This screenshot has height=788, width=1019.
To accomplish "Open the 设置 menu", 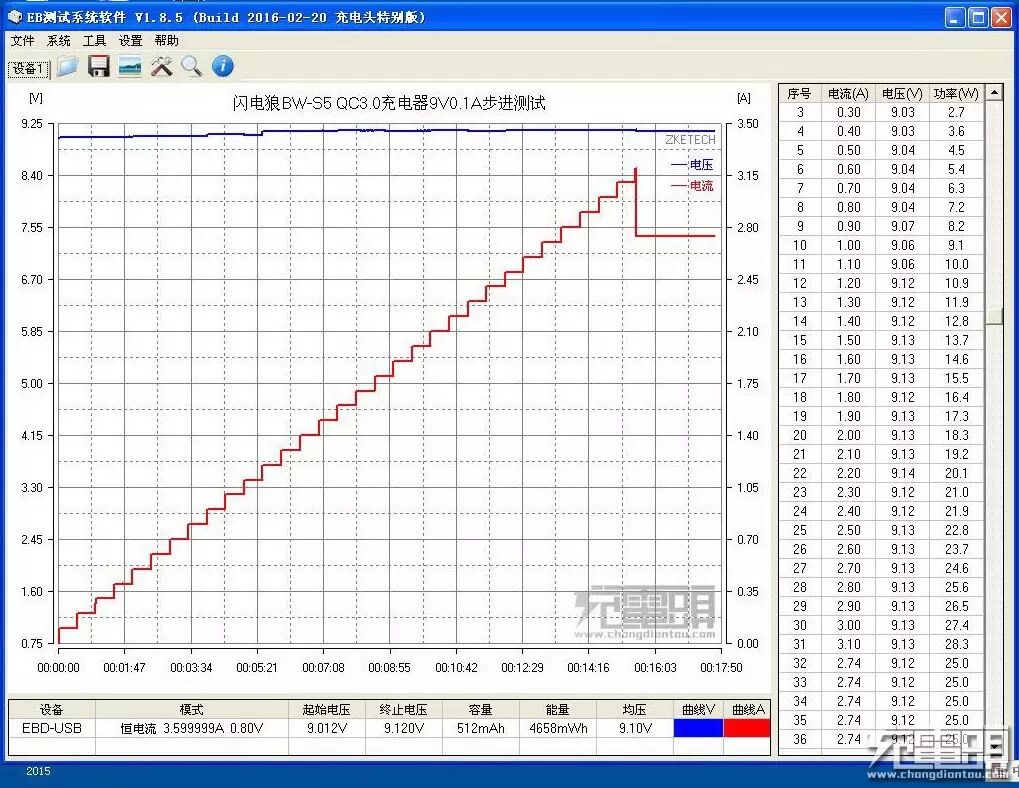I will point(130,40).
